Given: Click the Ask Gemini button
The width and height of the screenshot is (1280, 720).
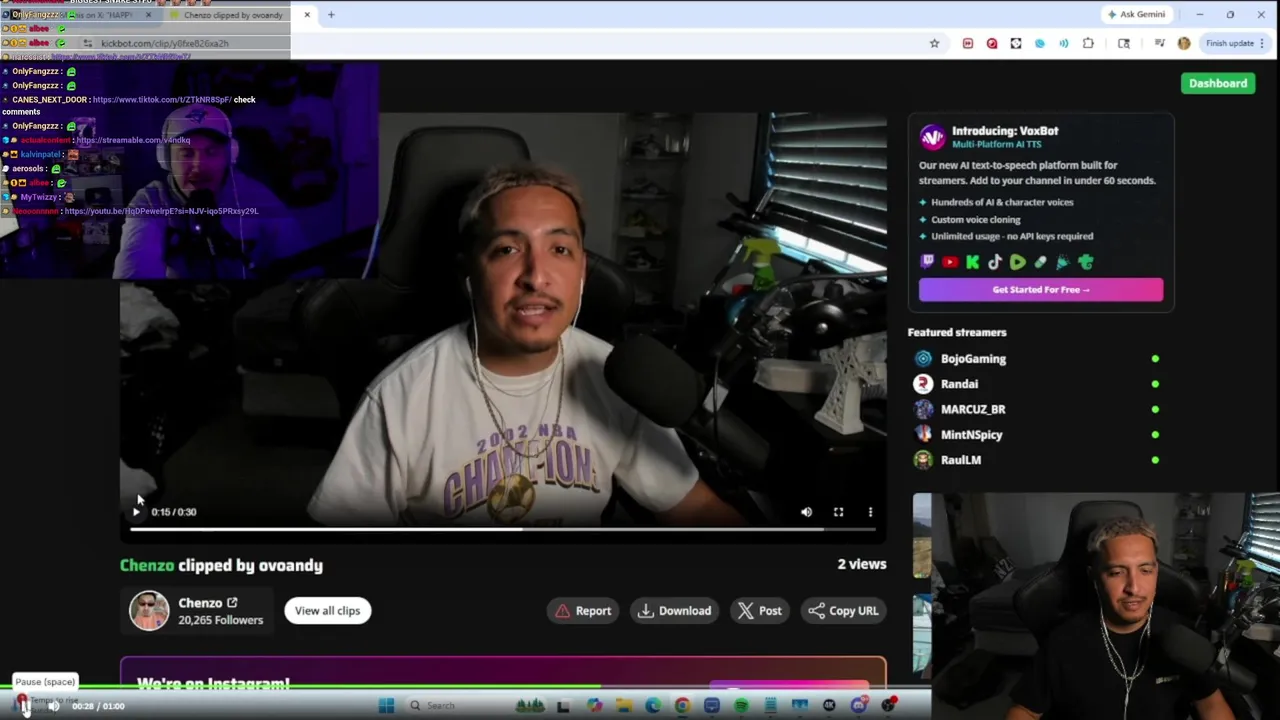Looking at the screenshot, I should [1136, 14].
